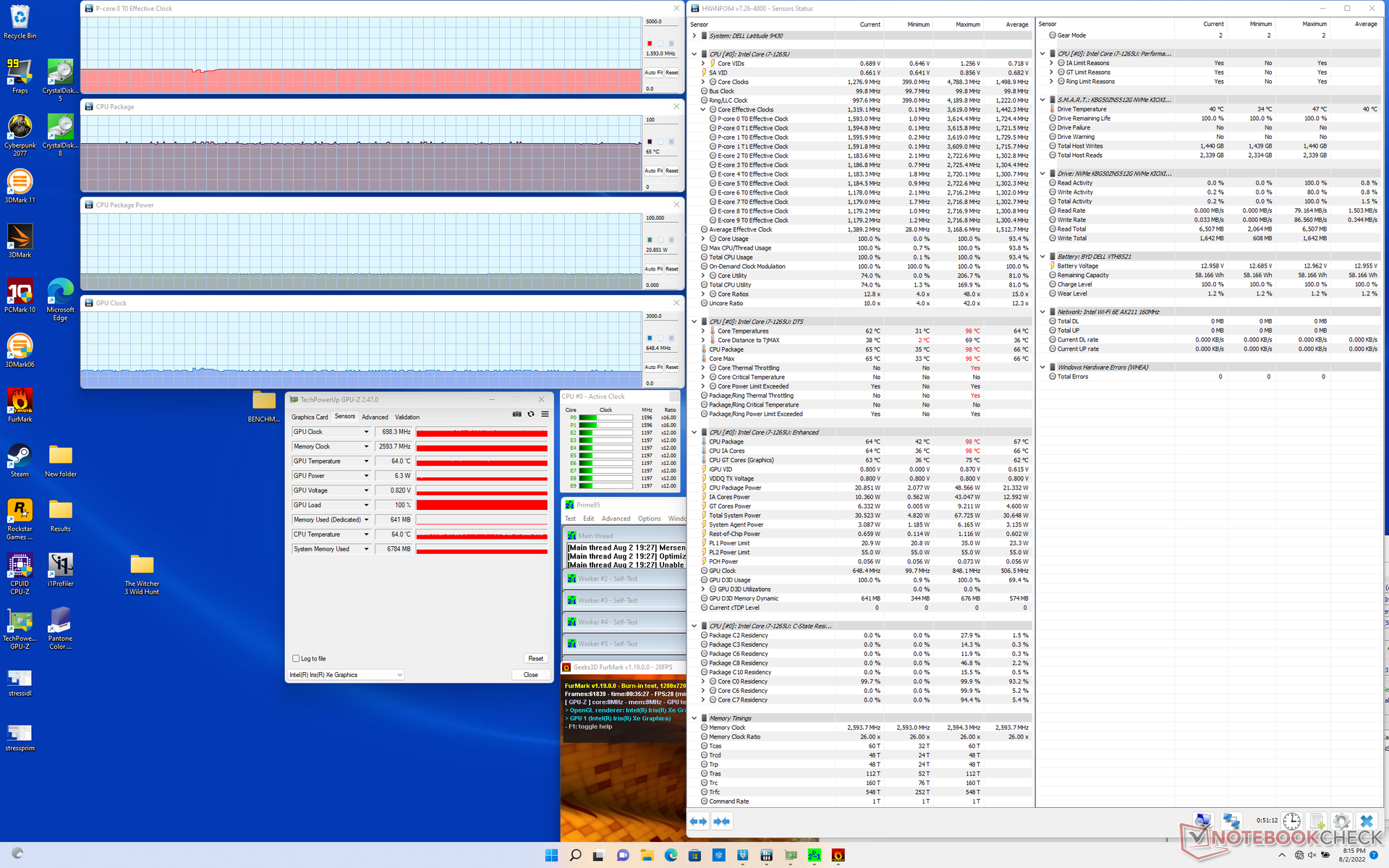Click the GPU-Z screenshot camera icon
1389x868 pixels.
[517, 414]
